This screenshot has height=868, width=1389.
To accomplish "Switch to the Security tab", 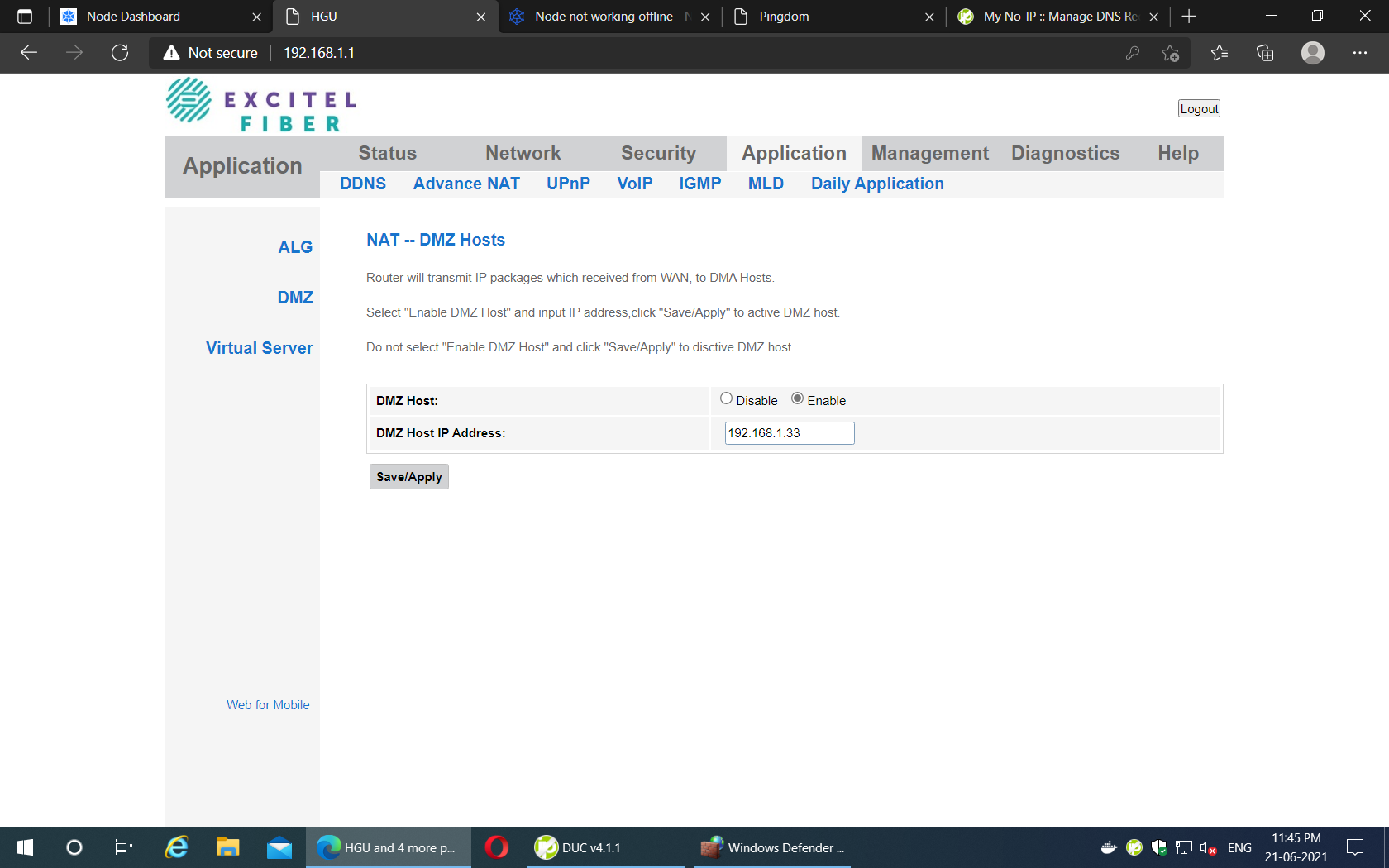I will (658, 153).
